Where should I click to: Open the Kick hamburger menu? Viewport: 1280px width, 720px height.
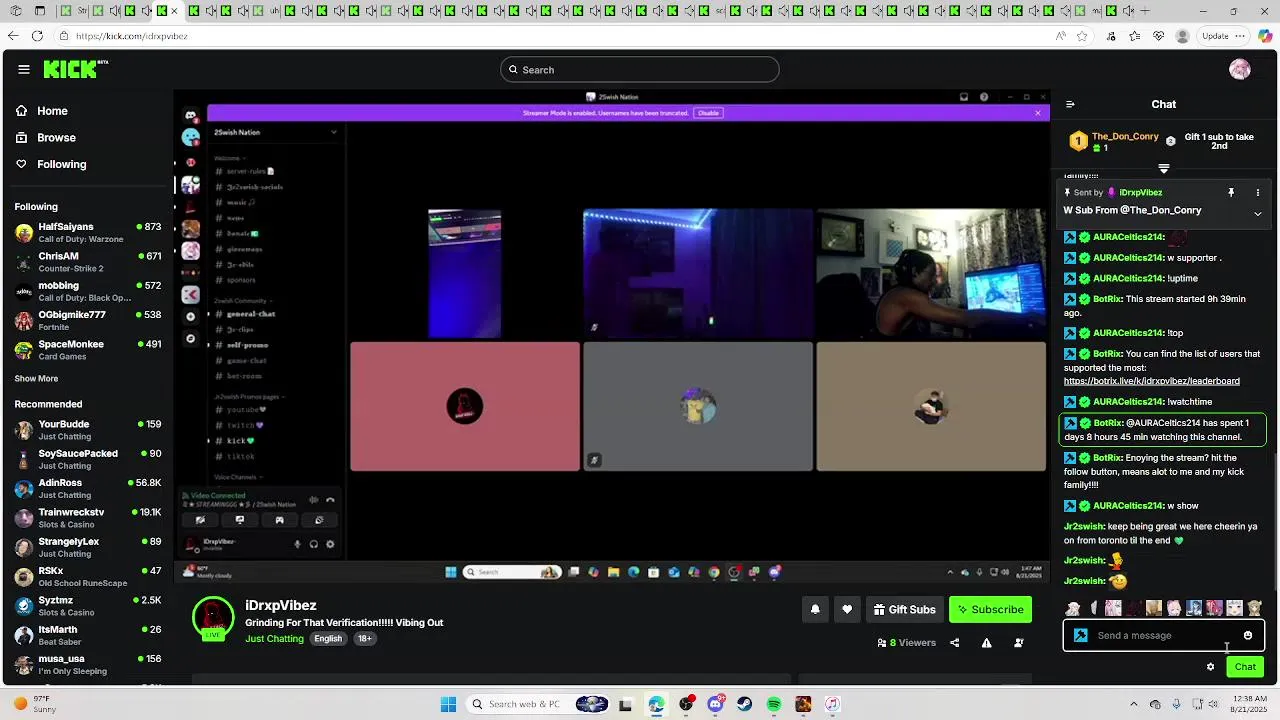(x=23, y=69)
